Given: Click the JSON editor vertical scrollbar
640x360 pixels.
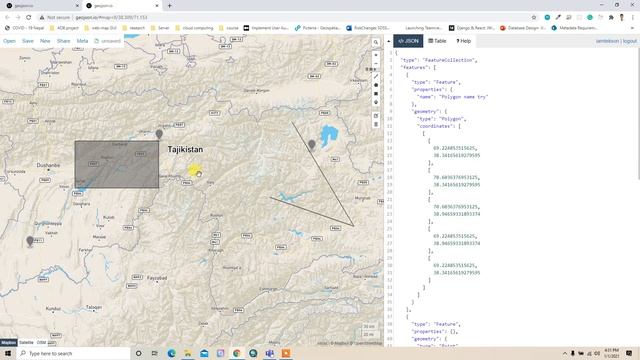Looking at the screenshot, I should point(638,114).
